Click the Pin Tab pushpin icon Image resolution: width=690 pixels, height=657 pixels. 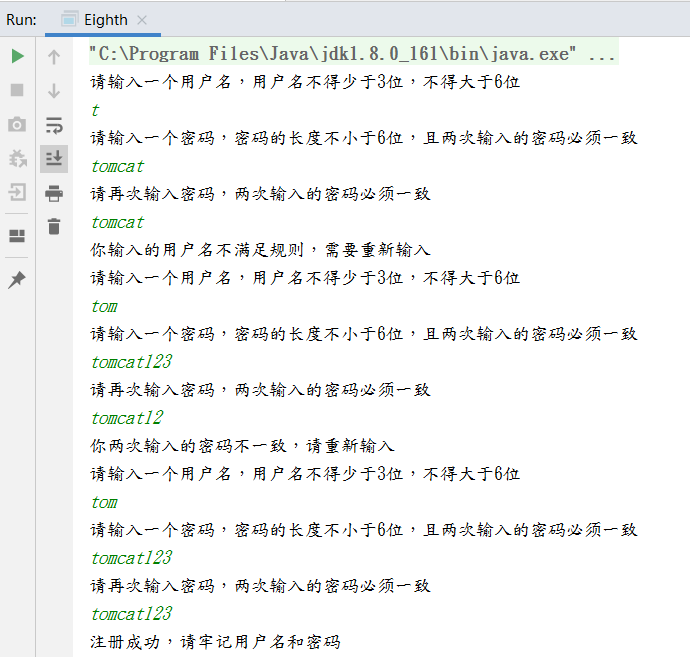[x=17, y=280]
